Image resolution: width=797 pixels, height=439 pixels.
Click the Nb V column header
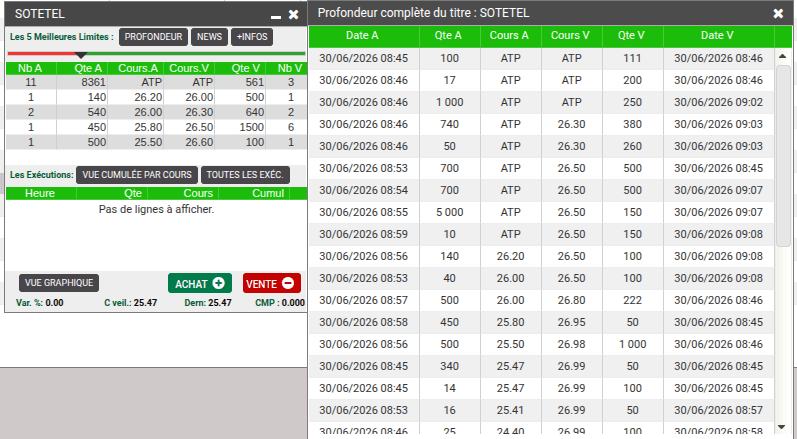pyautogui.click(x=290, y=69)
